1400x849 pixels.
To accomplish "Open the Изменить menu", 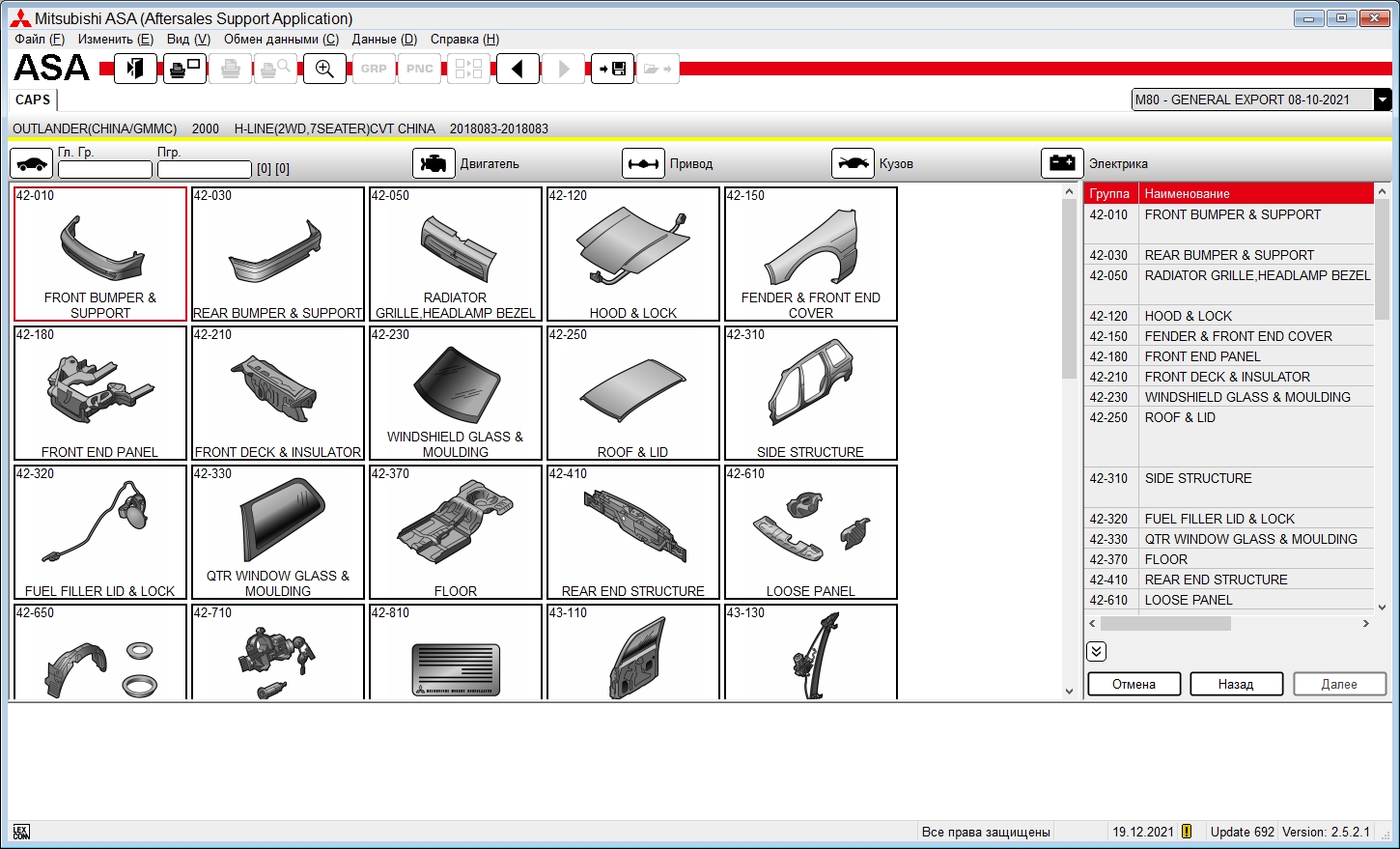I will pyautogui.click(x=116, y=39).
